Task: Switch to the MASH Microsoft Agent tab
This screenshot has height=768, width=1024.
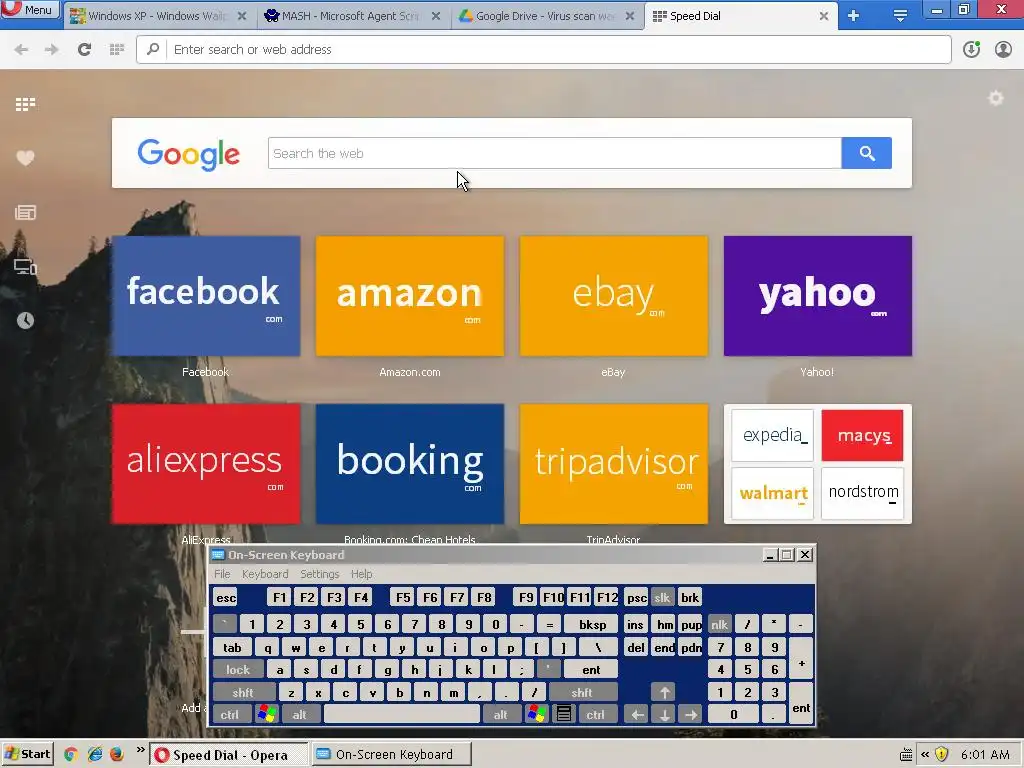Action: [x=353, y=16]
